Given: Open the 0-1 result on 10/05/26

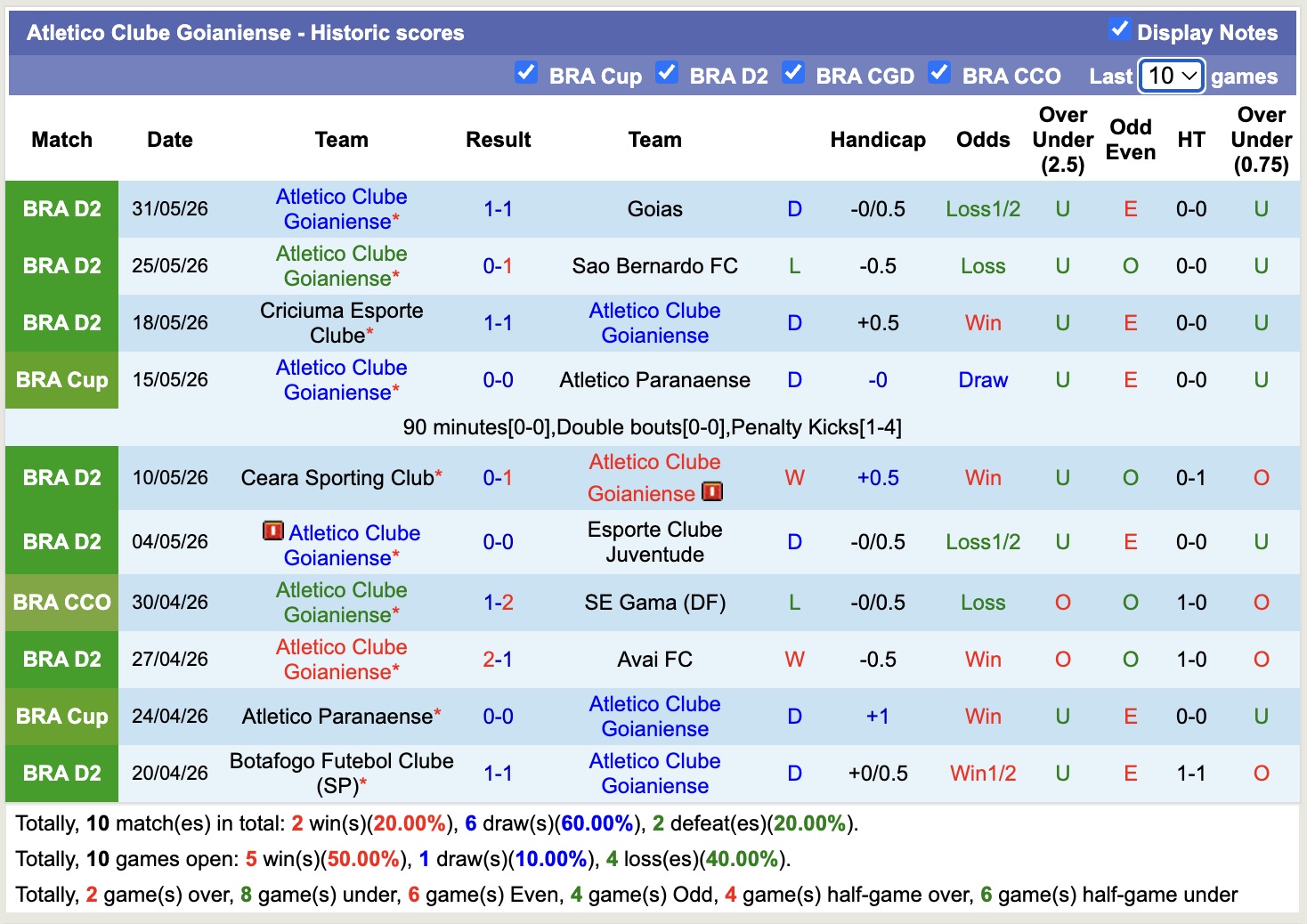Looking at the screenshot, I should click(x=498, y=478).
